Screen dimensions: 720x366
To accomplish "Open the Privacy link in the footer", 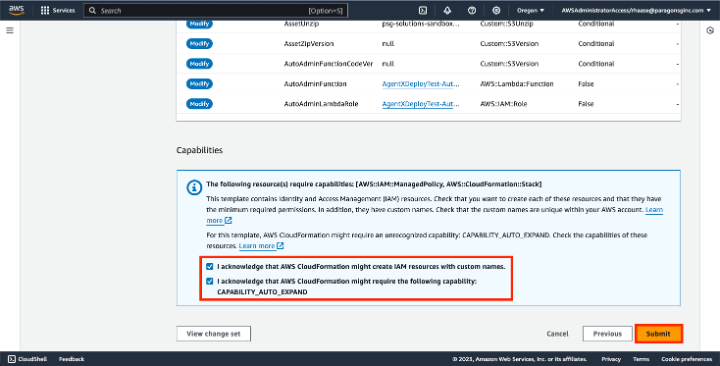I will 611,359.
